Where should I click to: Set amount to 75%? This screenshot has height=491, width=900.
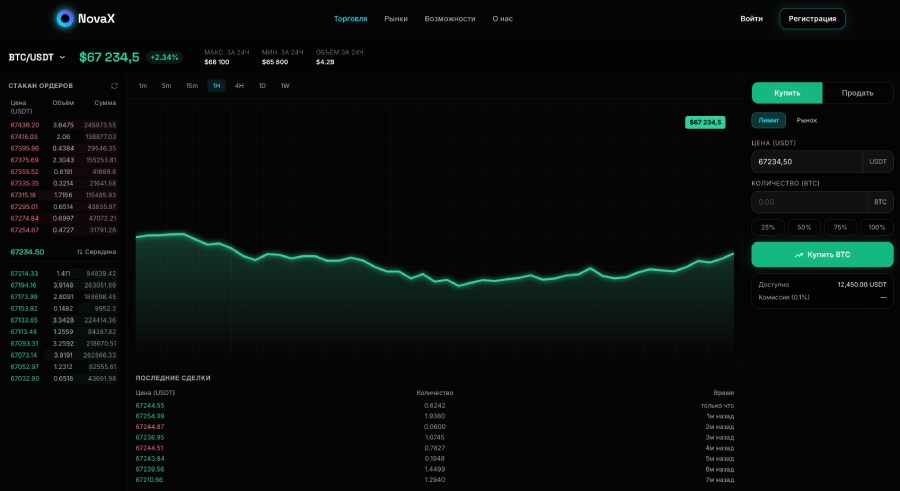pos(840,227)
